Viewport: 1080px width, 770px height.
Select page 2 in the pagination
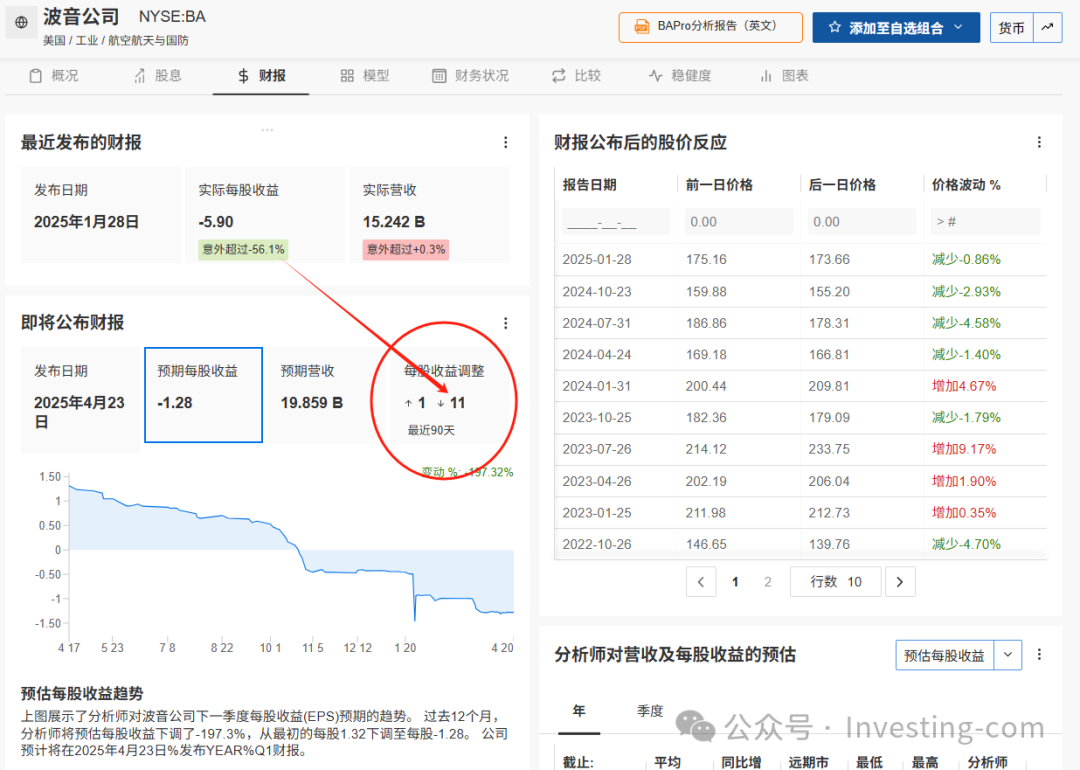coord(768,582)
